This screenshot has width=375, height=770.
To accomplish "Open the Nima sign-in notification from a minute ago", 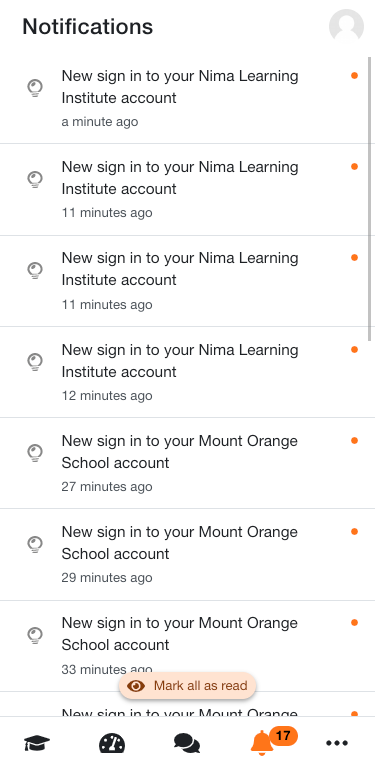I will 188,99.
